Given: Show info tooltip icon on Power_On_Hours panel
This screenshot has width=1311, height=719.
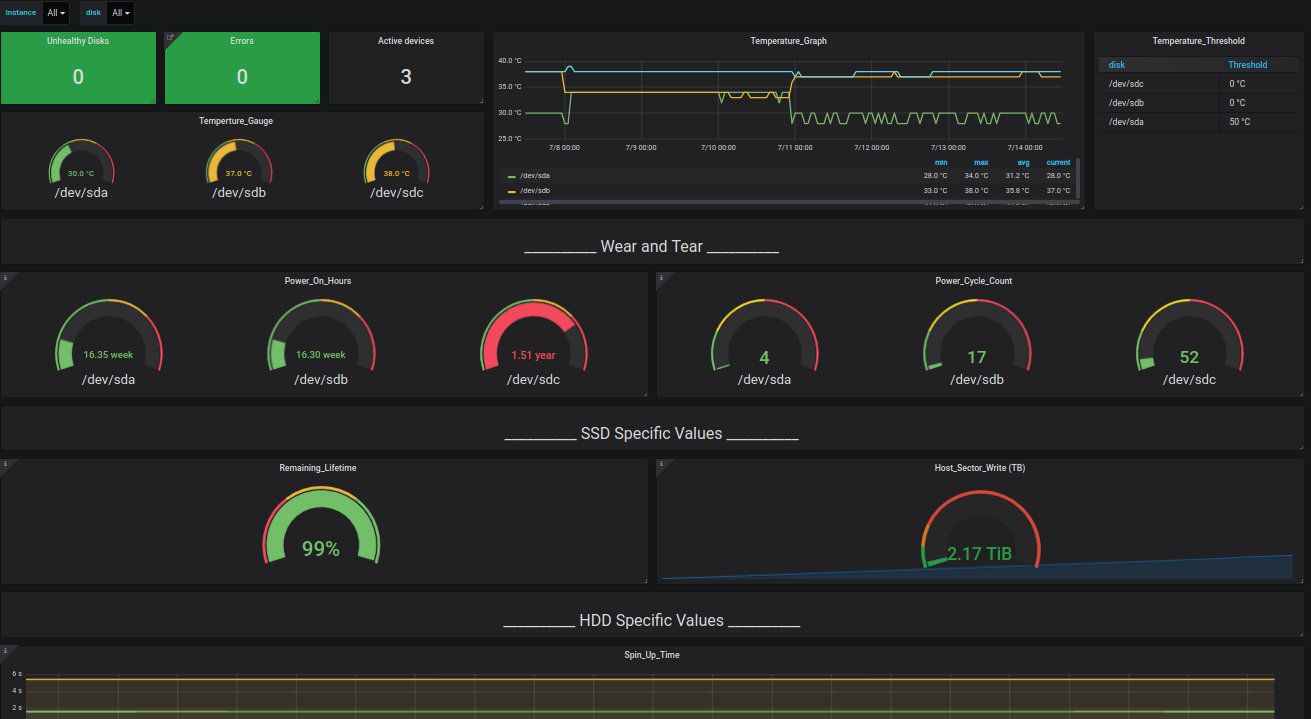Looking at the screenshot, I should 4,278.
